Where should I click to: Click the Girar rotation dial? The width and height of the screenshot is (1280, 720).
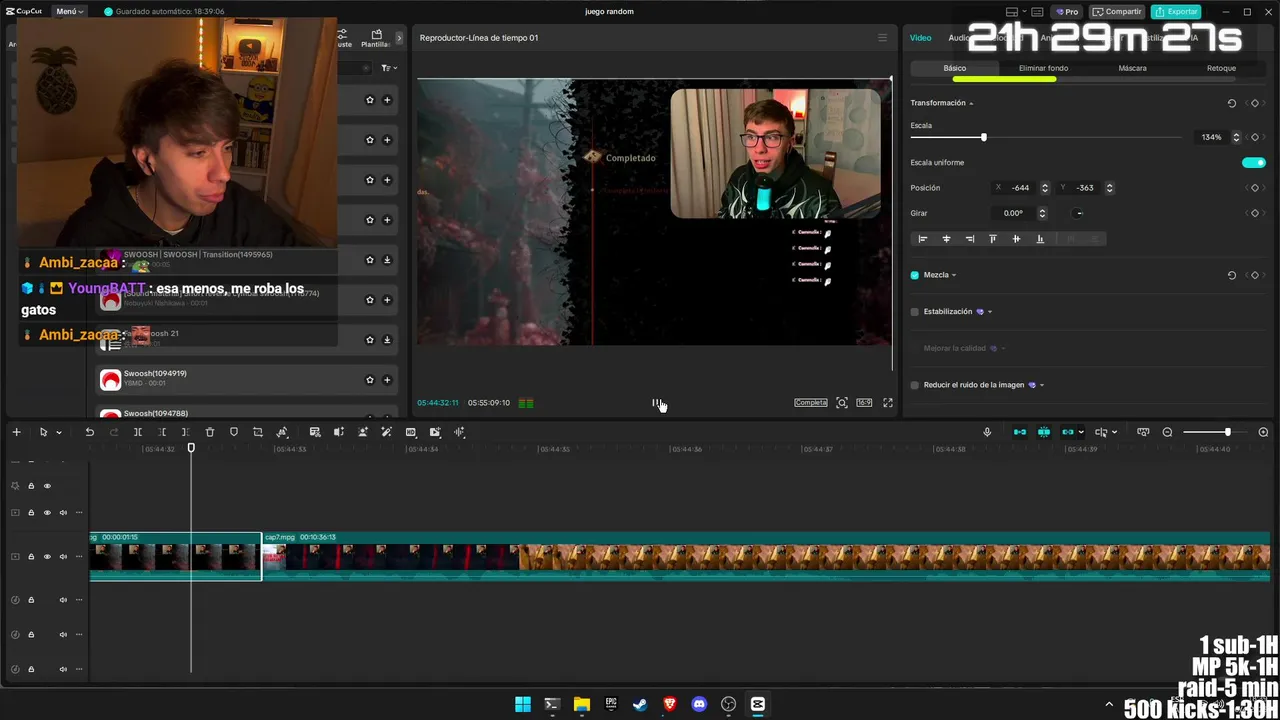(x=1079, y=213)
